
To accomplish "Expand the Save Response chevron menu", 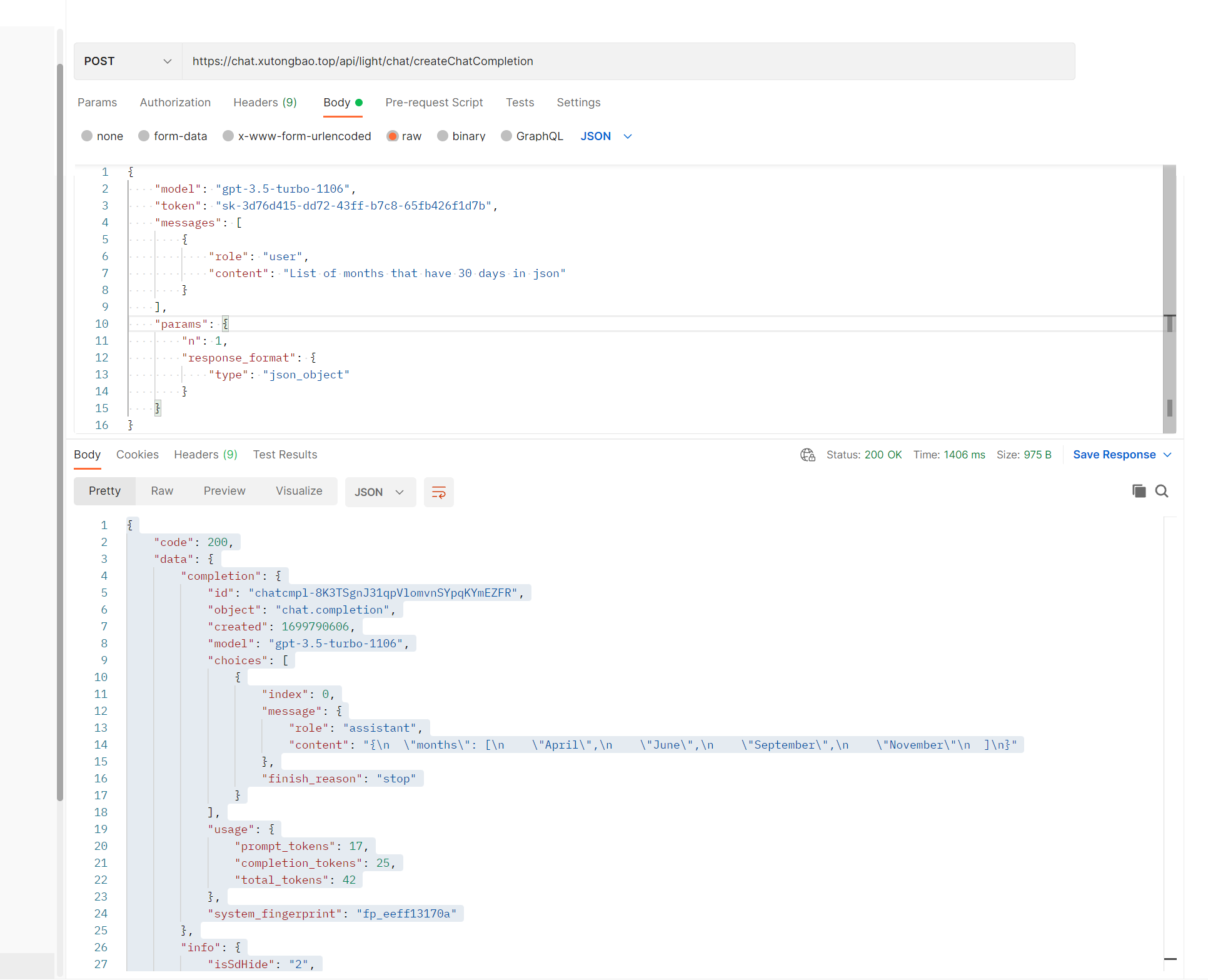I will (1167, 455).
